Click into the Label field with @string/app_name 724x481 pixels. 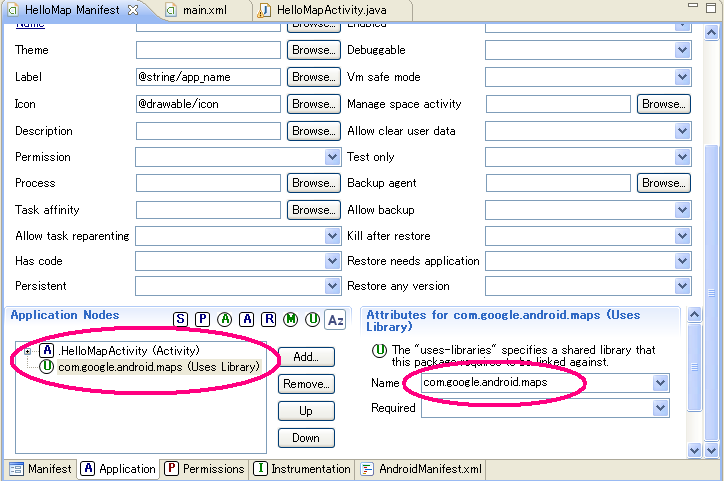click(208, 77)
